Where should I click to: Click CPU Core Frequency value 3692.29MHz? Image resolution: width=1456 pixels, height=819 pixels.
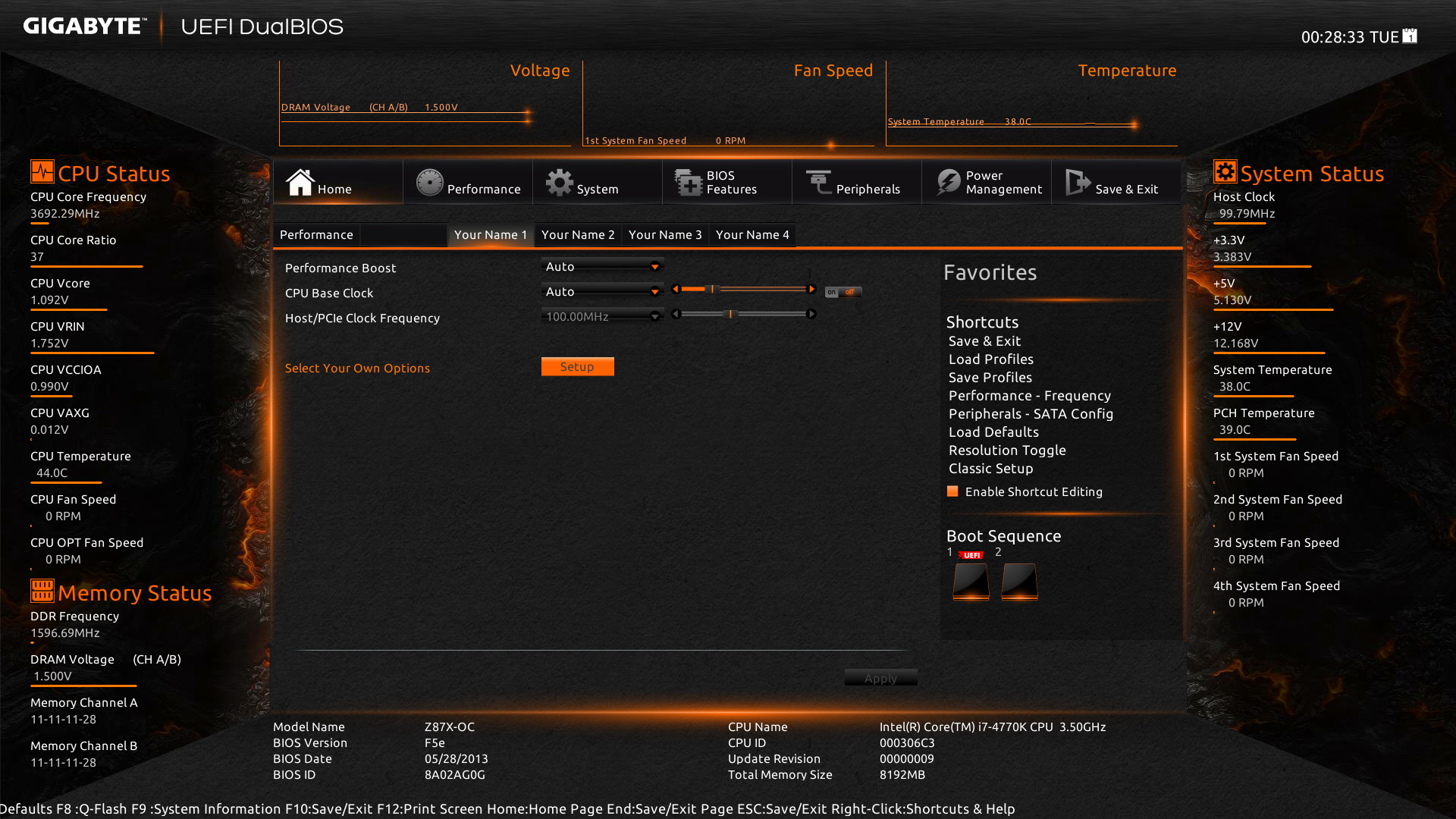(65, 214)
